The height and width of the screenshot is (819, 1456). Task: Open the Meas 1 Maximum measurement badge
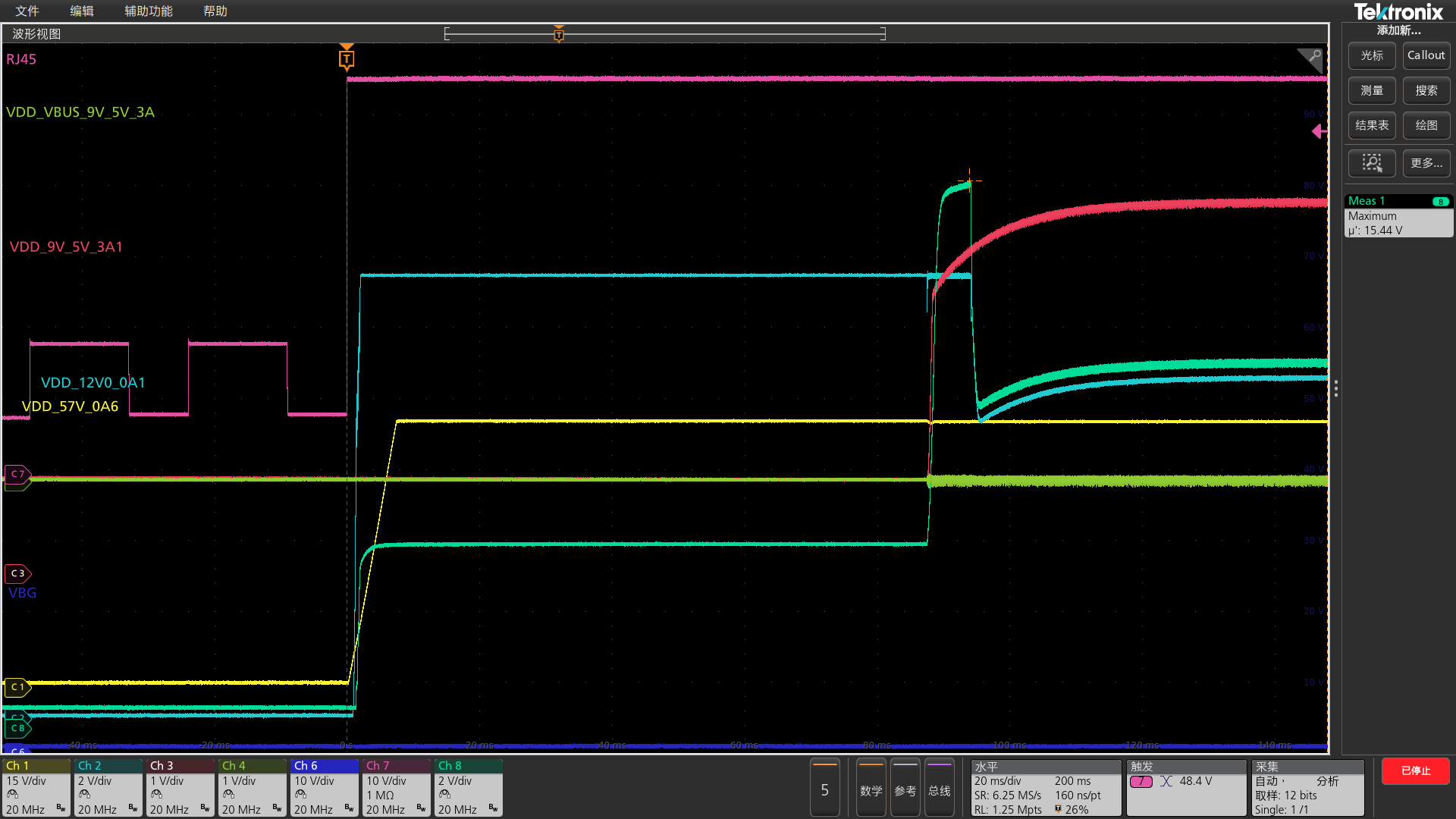click(x=1398, y=216)
